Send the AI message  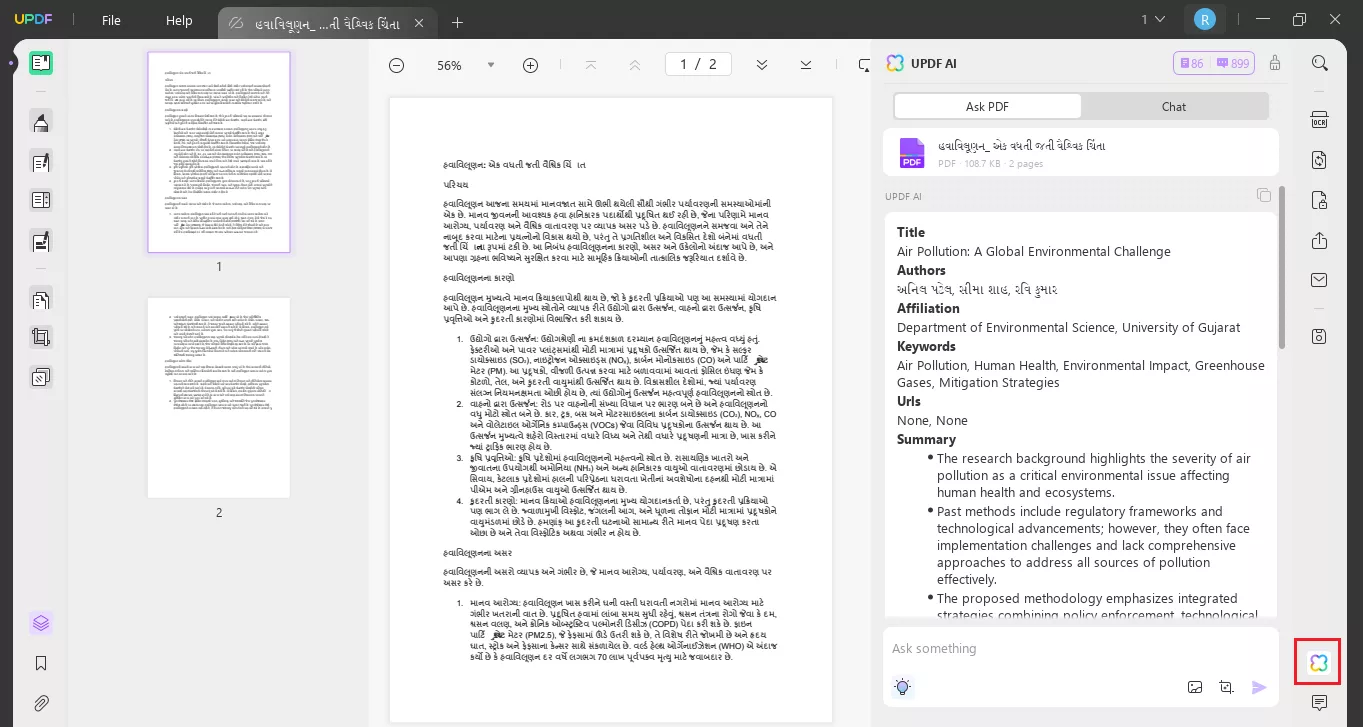click(x=1259, y=687)
